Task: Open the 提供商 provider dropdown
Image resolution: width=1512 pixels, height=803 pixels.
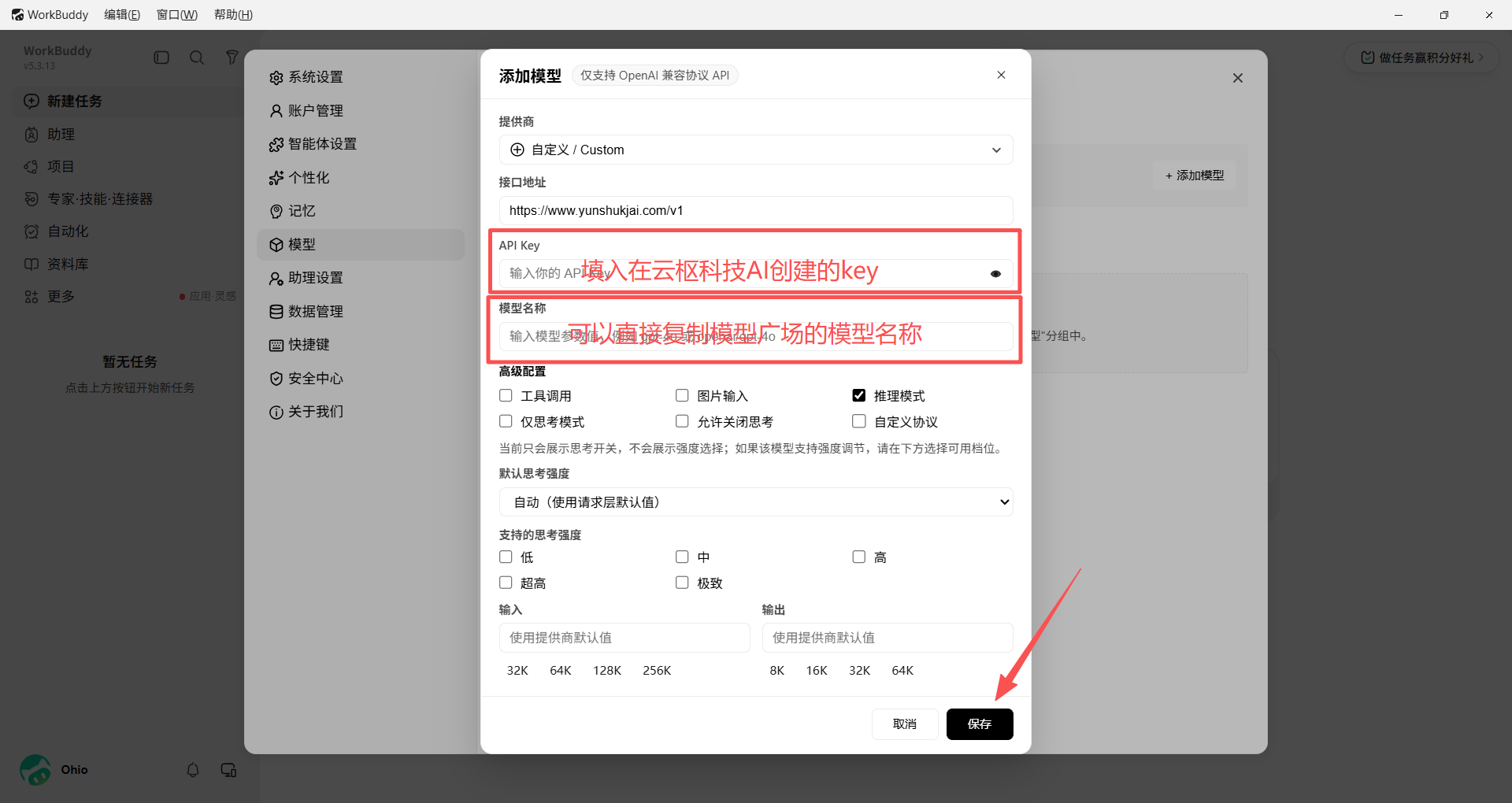Action: (756, 150)
